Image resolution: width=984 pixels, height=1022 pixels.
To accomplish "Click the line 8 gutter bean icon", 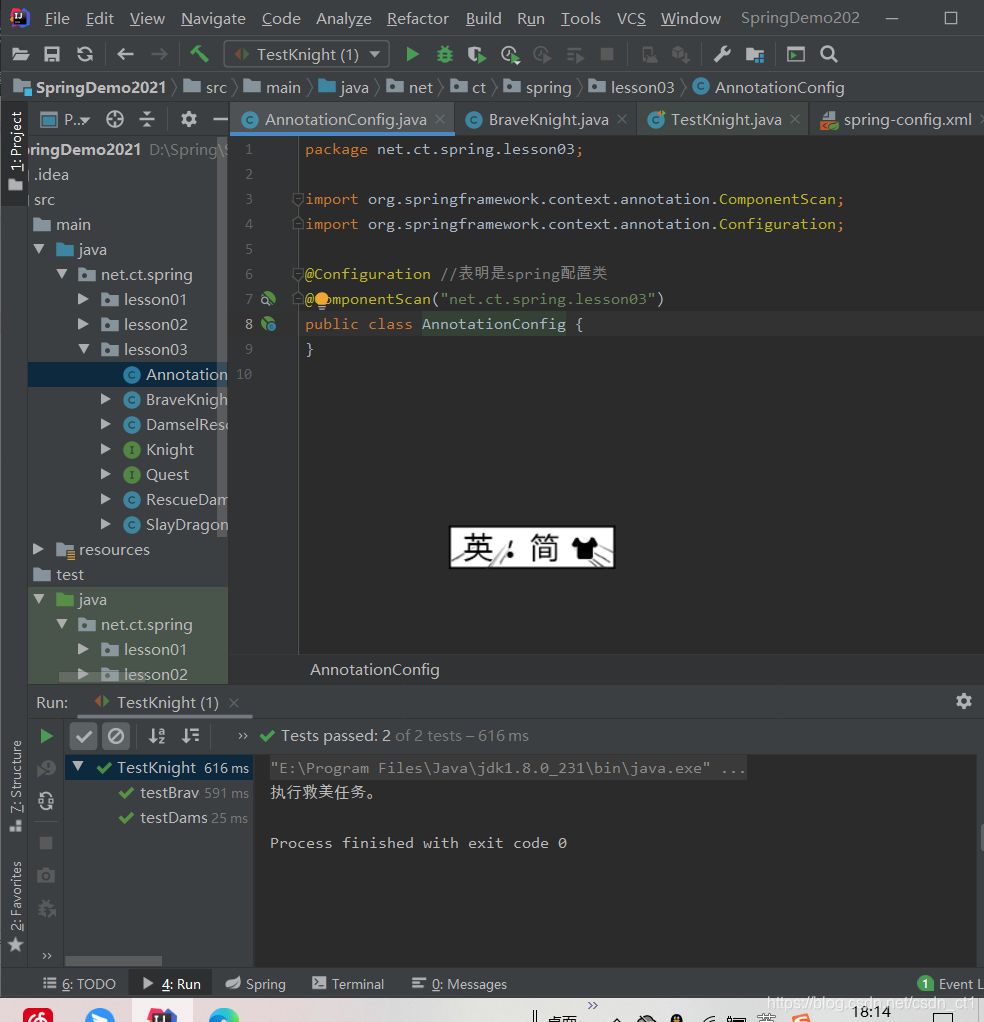I will (268, 324).
